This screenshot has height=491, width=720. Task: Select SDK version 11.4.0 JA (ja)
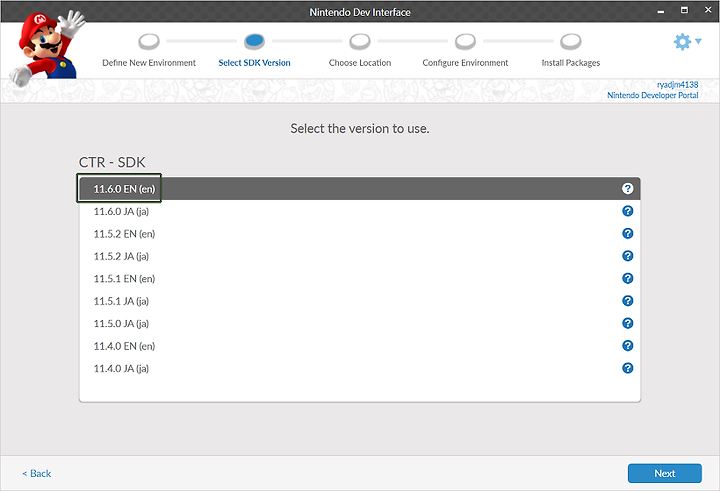tap(360, 368)
